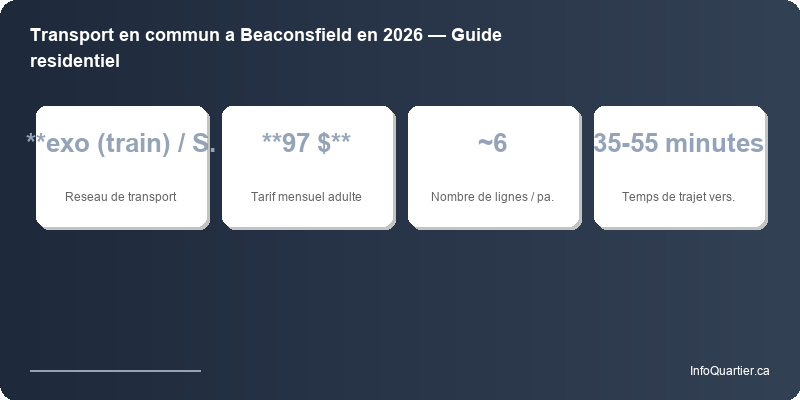Select the 'Nombre de lignes / pa.' label
Viewport: 800px width, 400px height.
pyautogui.click(x=492, y=196)
